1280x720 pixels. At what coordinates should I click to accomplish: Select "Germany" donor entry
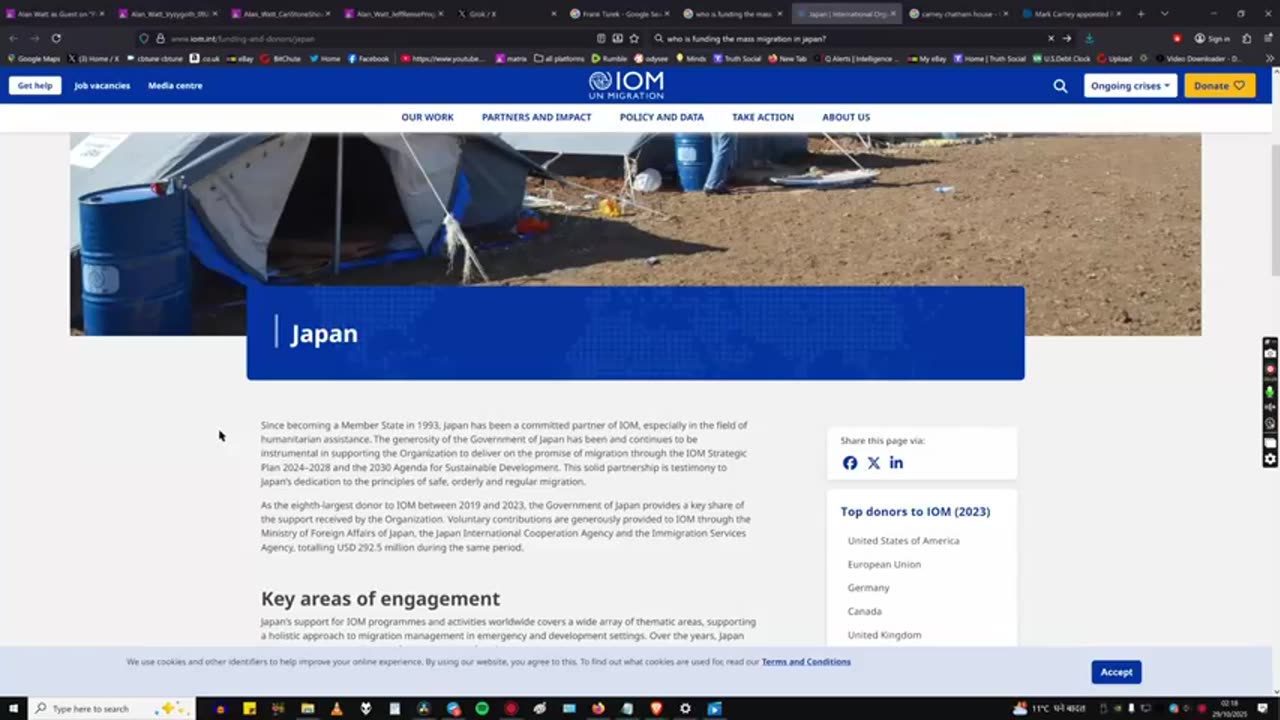[868, 588]
